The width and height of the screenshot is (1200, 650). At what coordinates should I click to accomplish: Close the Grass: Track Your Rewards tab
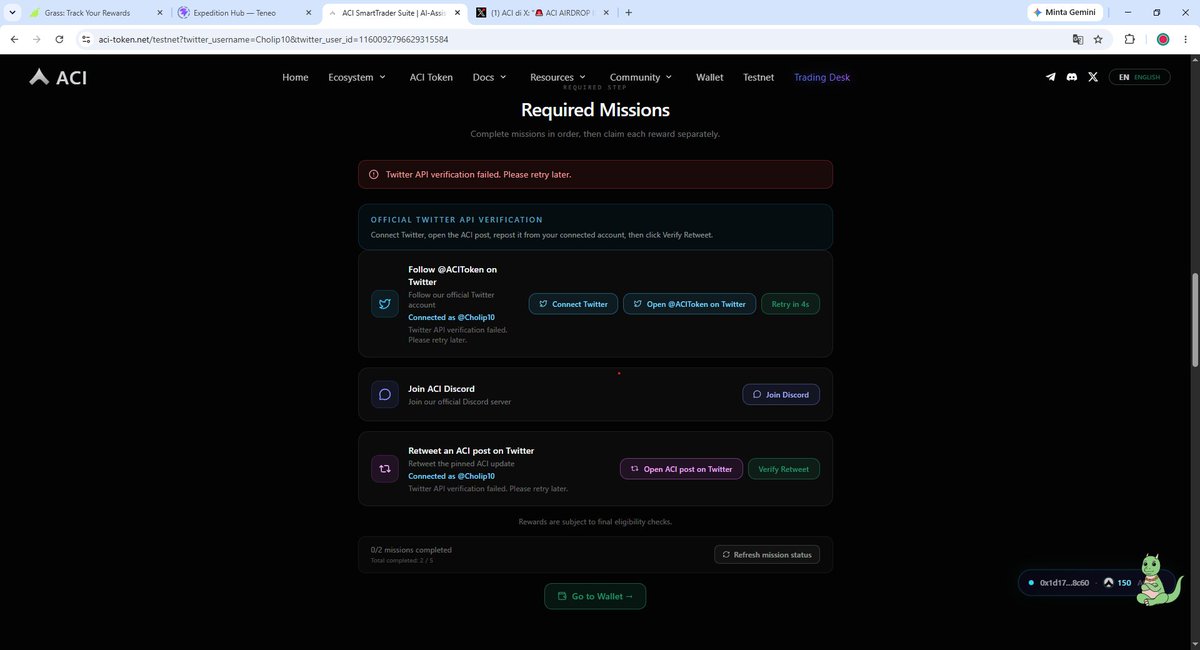pyautogui.click(x=158, y=13)
